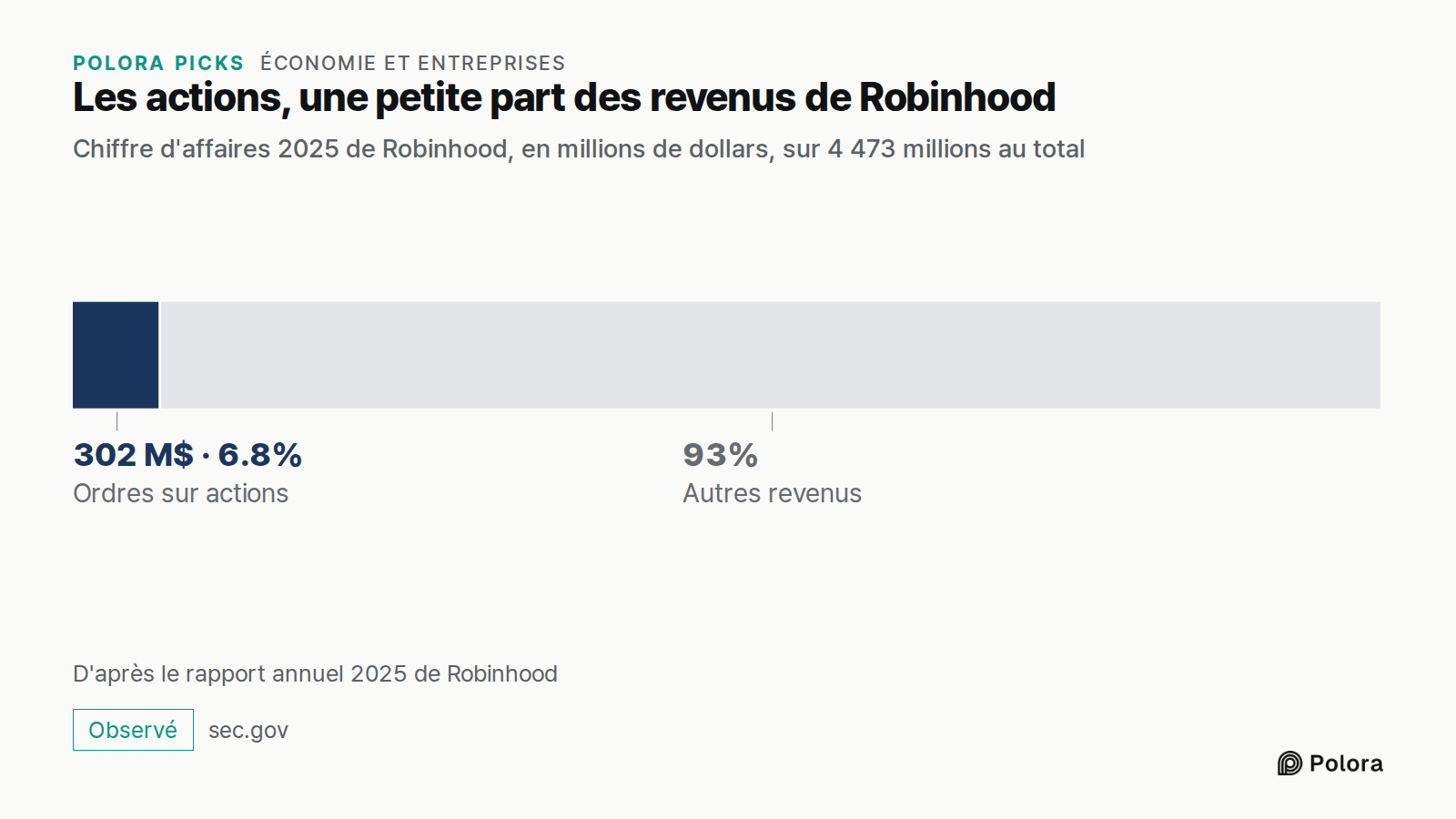
Task: Click the '93%' value
Action: [720, 455]
